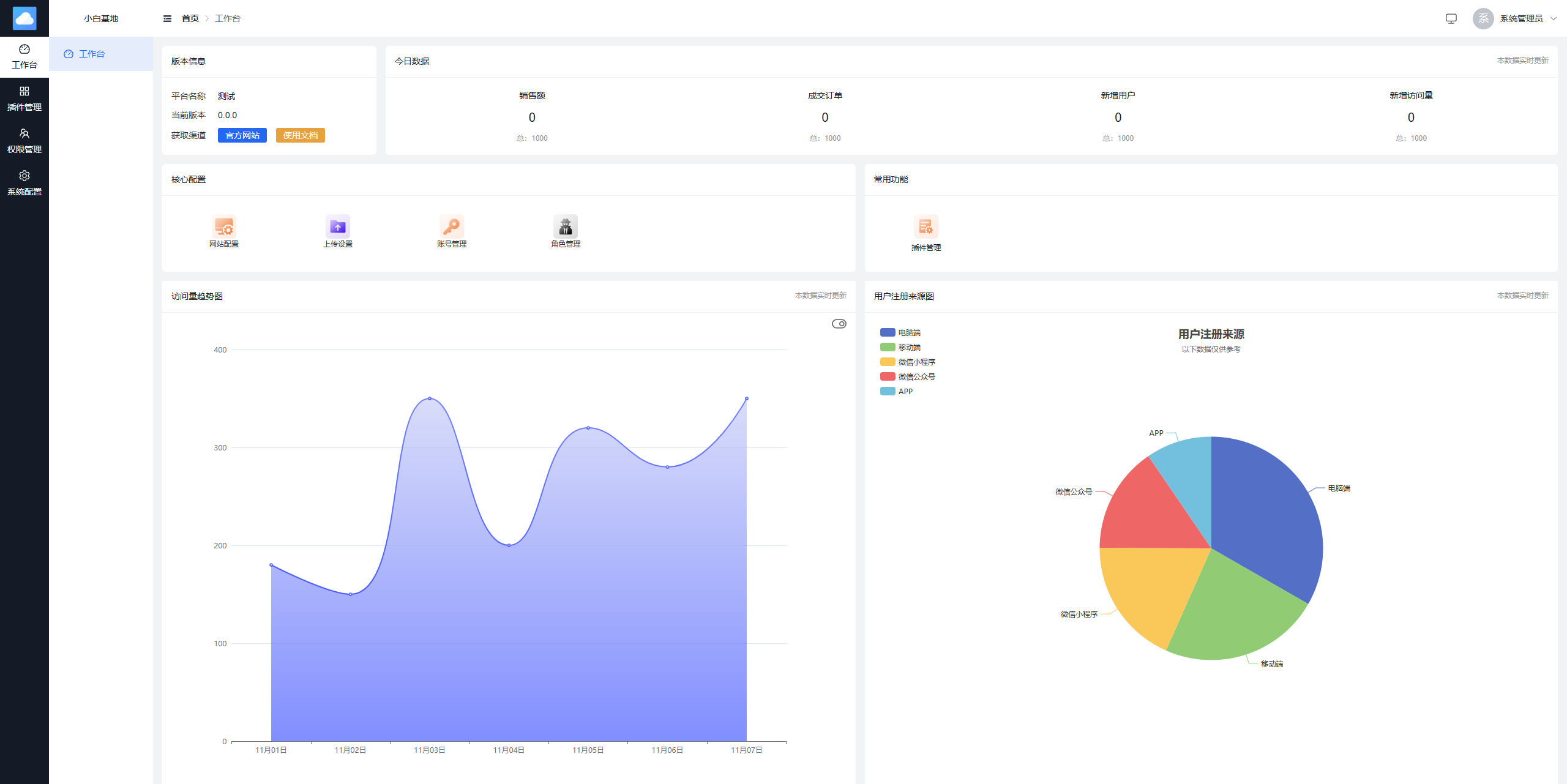Image resolution: width=1567 pixels, height=784 pixels.
Task: Expand the 系统管理员 user dropdown arrow
Action: tap(1553, 18)
